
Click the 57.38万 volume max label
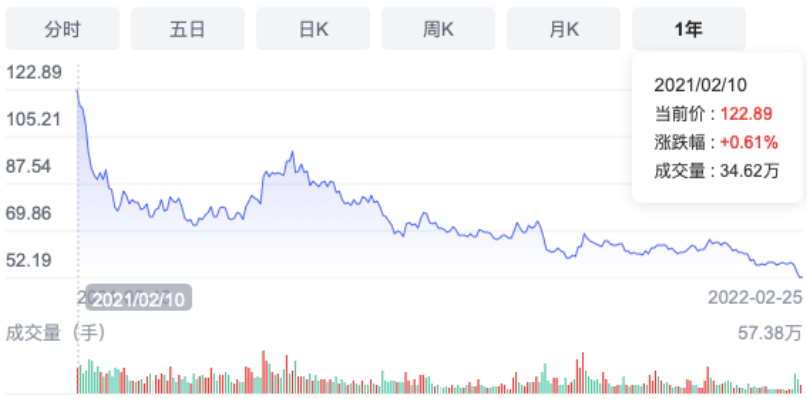pyautogui.click(x=770, y=333)
